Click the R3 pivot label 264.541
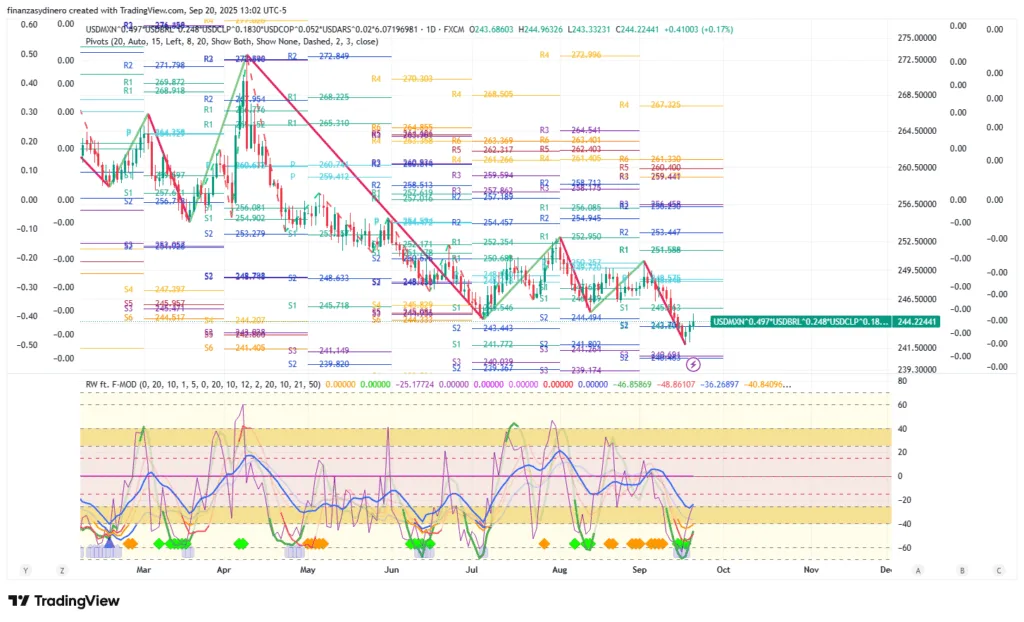 586,131
